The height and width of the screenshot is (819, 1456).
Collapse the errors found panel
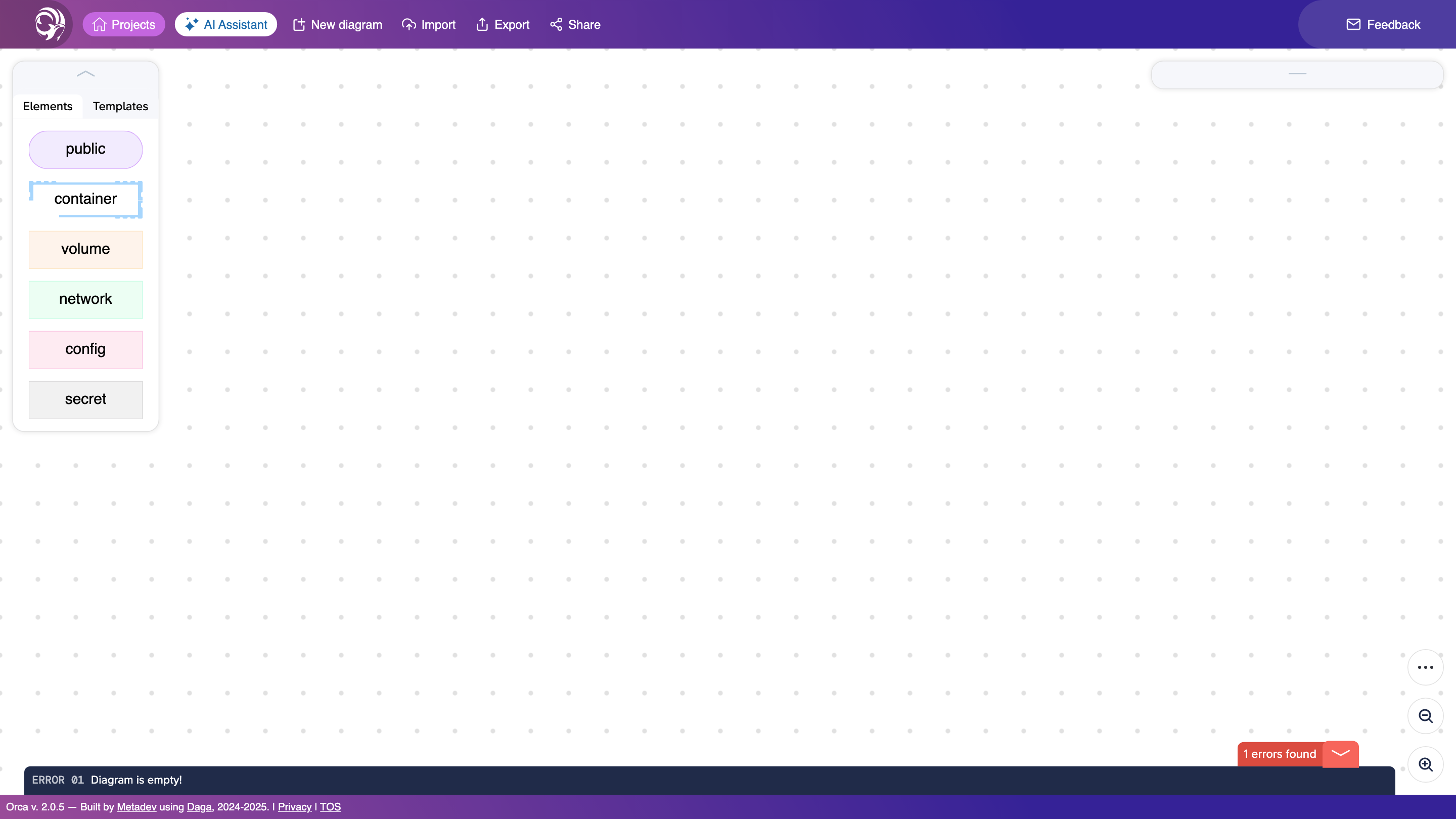click(1340, 753)
